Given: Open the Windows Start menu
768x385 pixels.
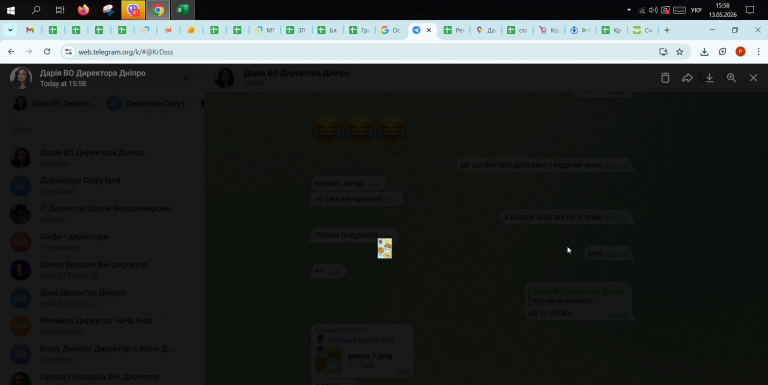Looking at the screenshot, I should tap(10, 10).
